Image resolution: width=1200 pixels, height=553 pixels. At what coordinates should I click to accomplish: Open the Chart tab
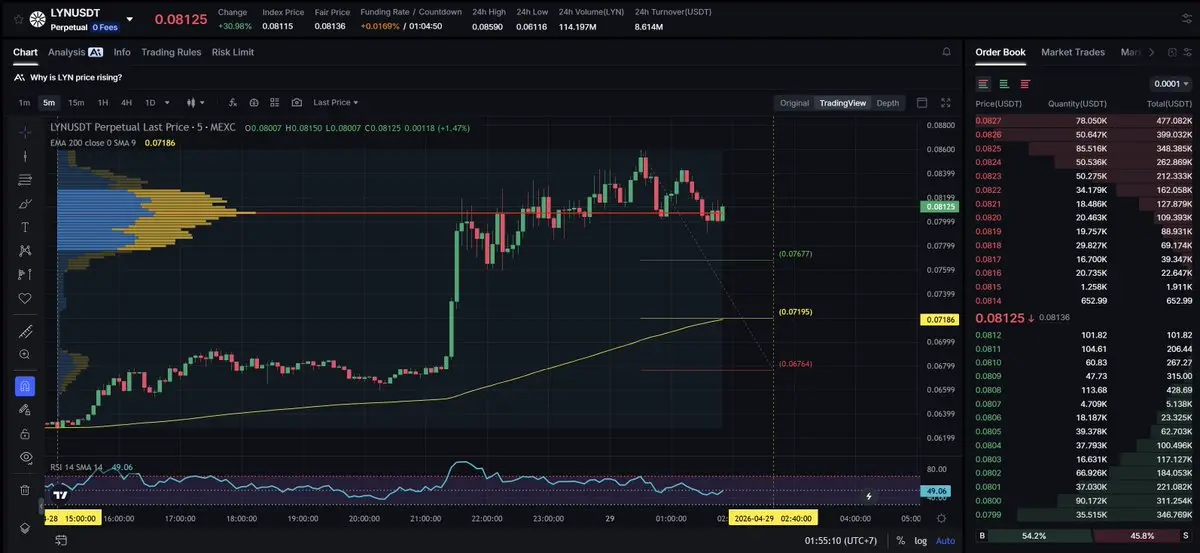[25, 52]
